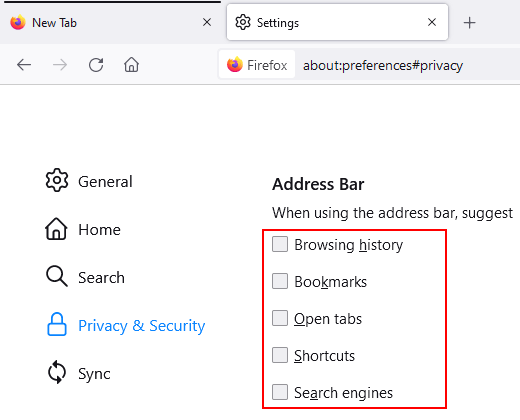Click the General gear icon in sidebar
This screenshot has height=420, width=520.
(x=57, y=180)
